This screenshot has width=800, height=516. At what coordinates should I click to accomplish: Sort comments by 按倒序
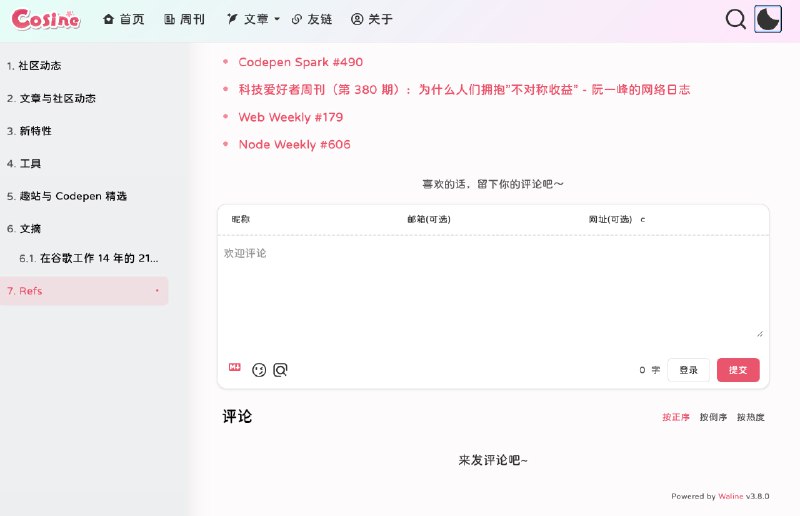pos(713,417)
